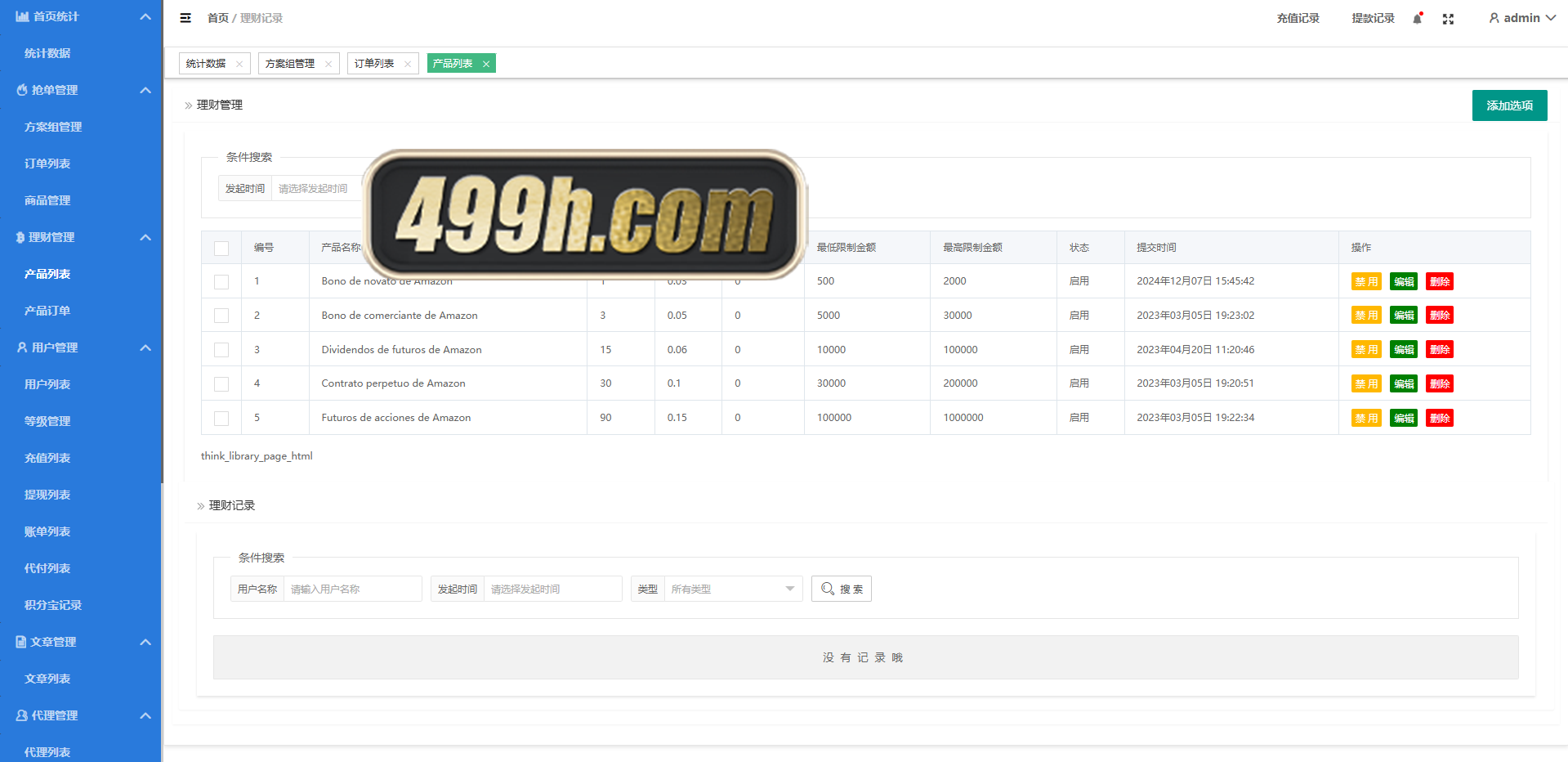
Task: Open 代付列表 in the sidebar
Action: (47, 568)
